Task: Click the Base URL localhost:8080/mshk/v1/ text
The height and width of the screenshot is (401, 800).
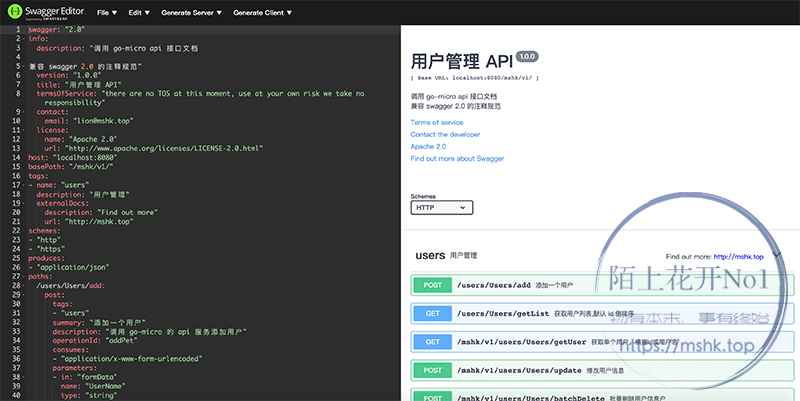Action: click(x=474, y=78)
